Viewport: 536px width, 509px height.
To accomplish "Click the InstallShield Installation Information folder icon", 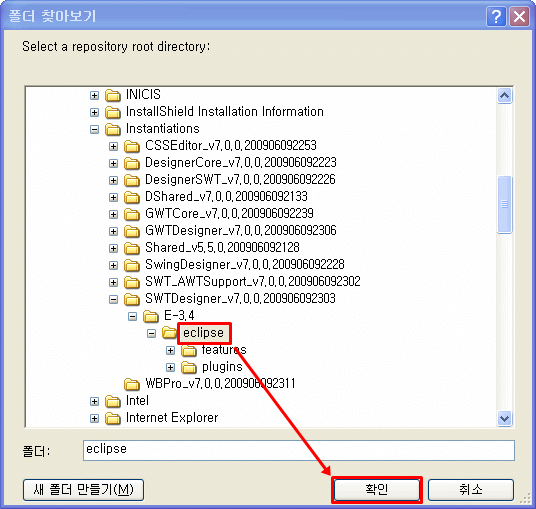I will click(112, 112).
